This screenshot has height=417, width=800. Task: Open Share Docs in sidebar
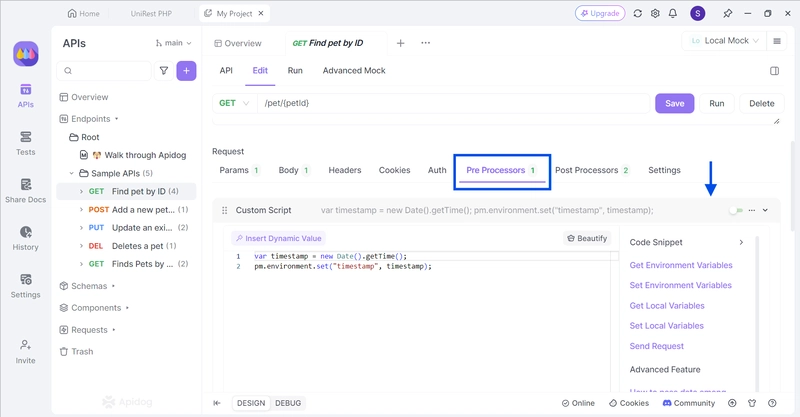[26, 190]
